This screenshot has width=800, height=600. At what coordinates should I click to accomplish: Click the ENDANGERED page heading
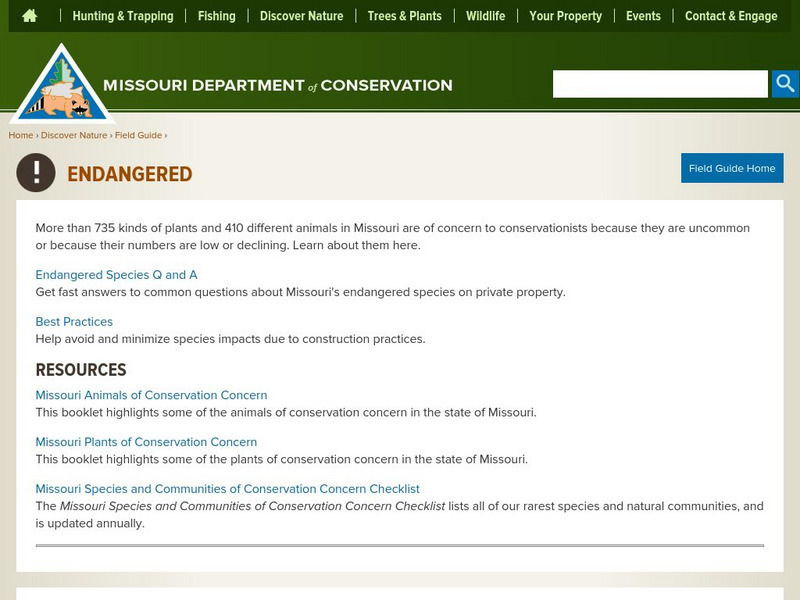130,174
